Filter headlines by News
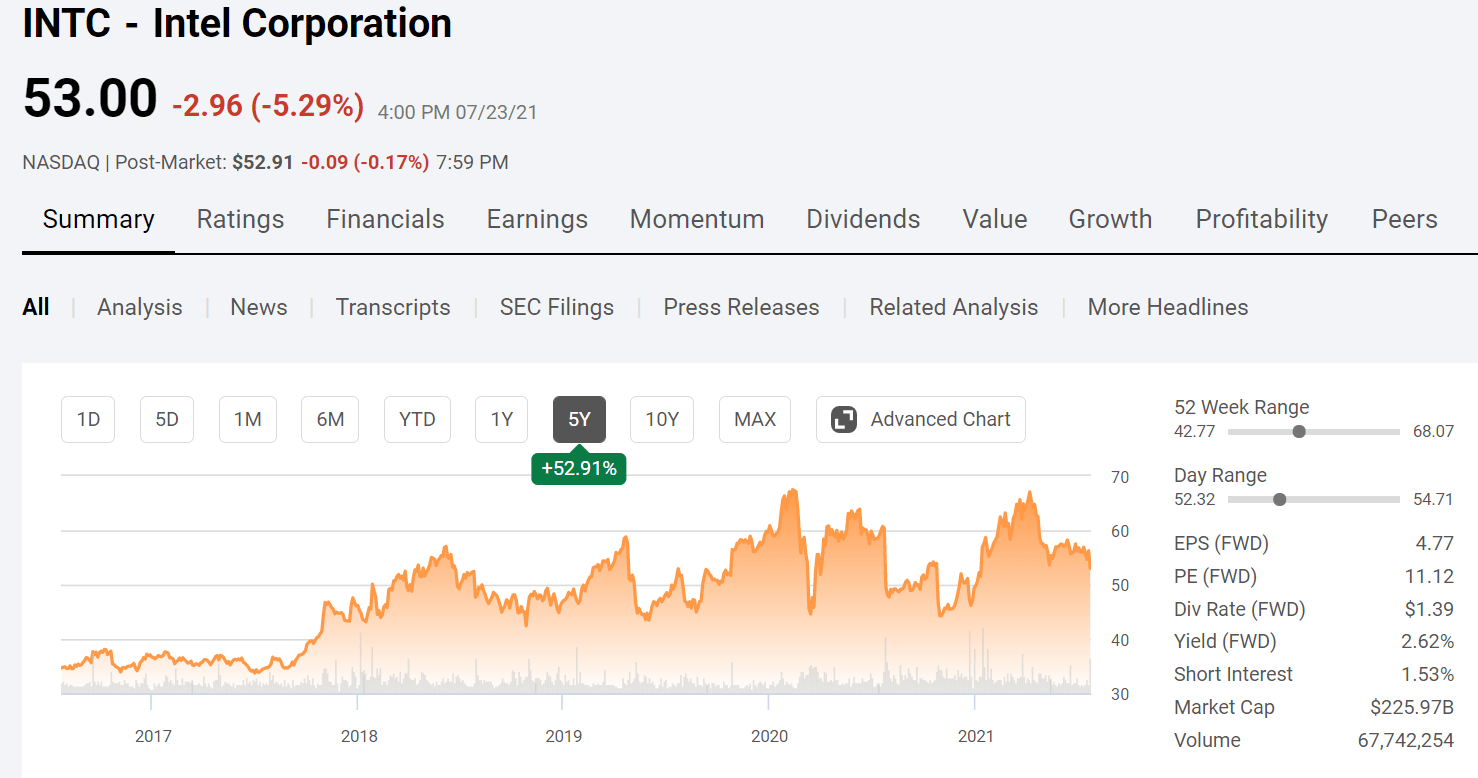The height and width of the screenshot is (778, 1478). [258, 307]
